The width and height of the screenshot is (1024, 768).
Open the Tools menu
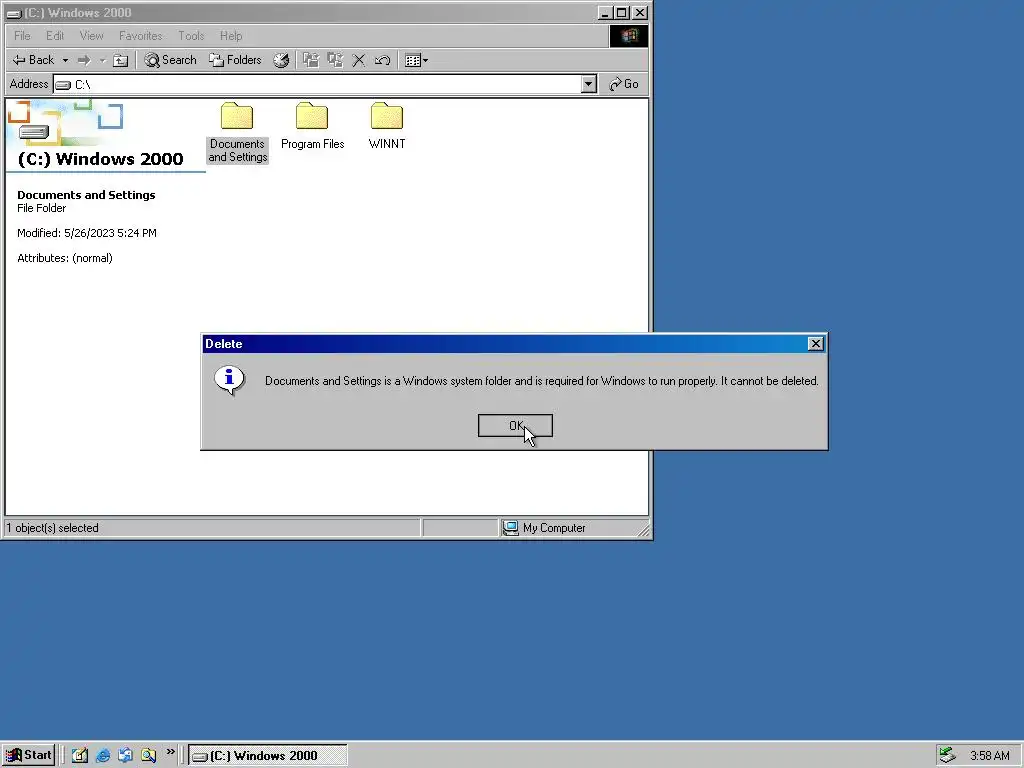point(191,36)
